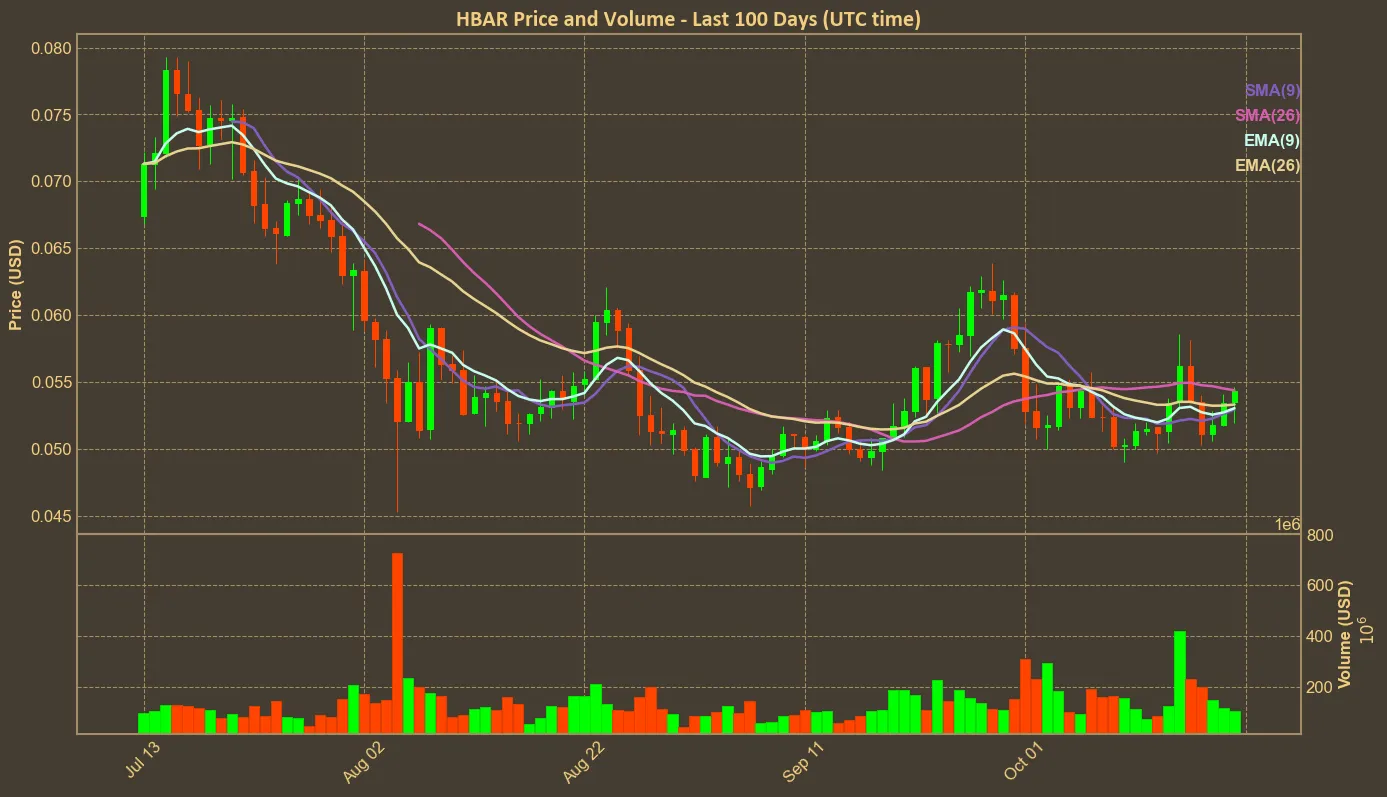Click the Oct 01 date label
This screenshot has width=1387, height=797.
click(x=1025, y=763)
